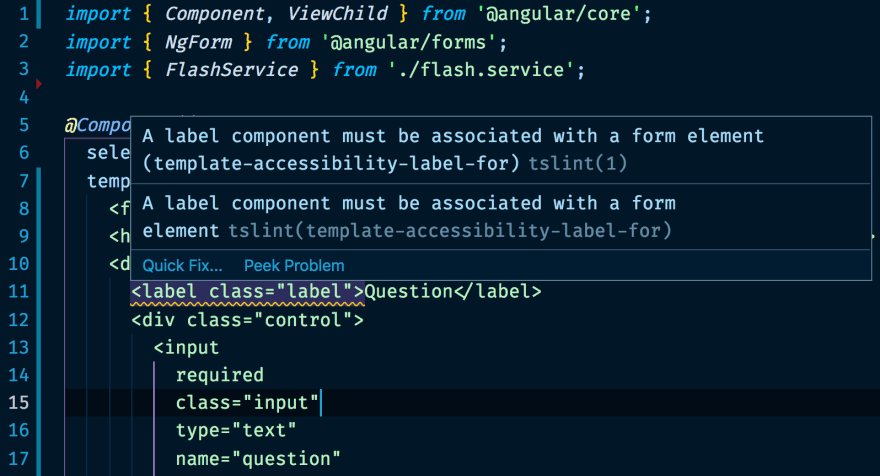
Task: Click the type="text" attribute line
Action: 236,431
